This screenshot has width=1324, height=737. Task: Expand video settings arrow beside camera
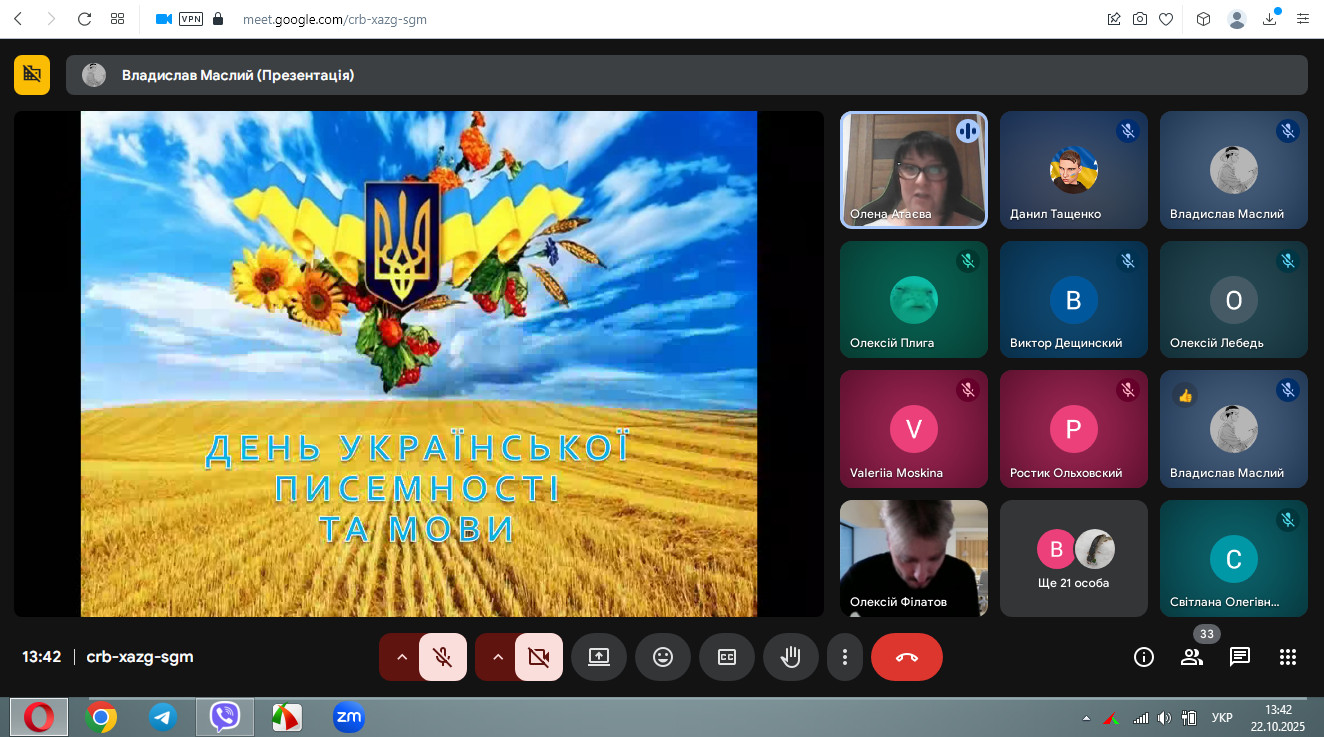tap(497, 657)
